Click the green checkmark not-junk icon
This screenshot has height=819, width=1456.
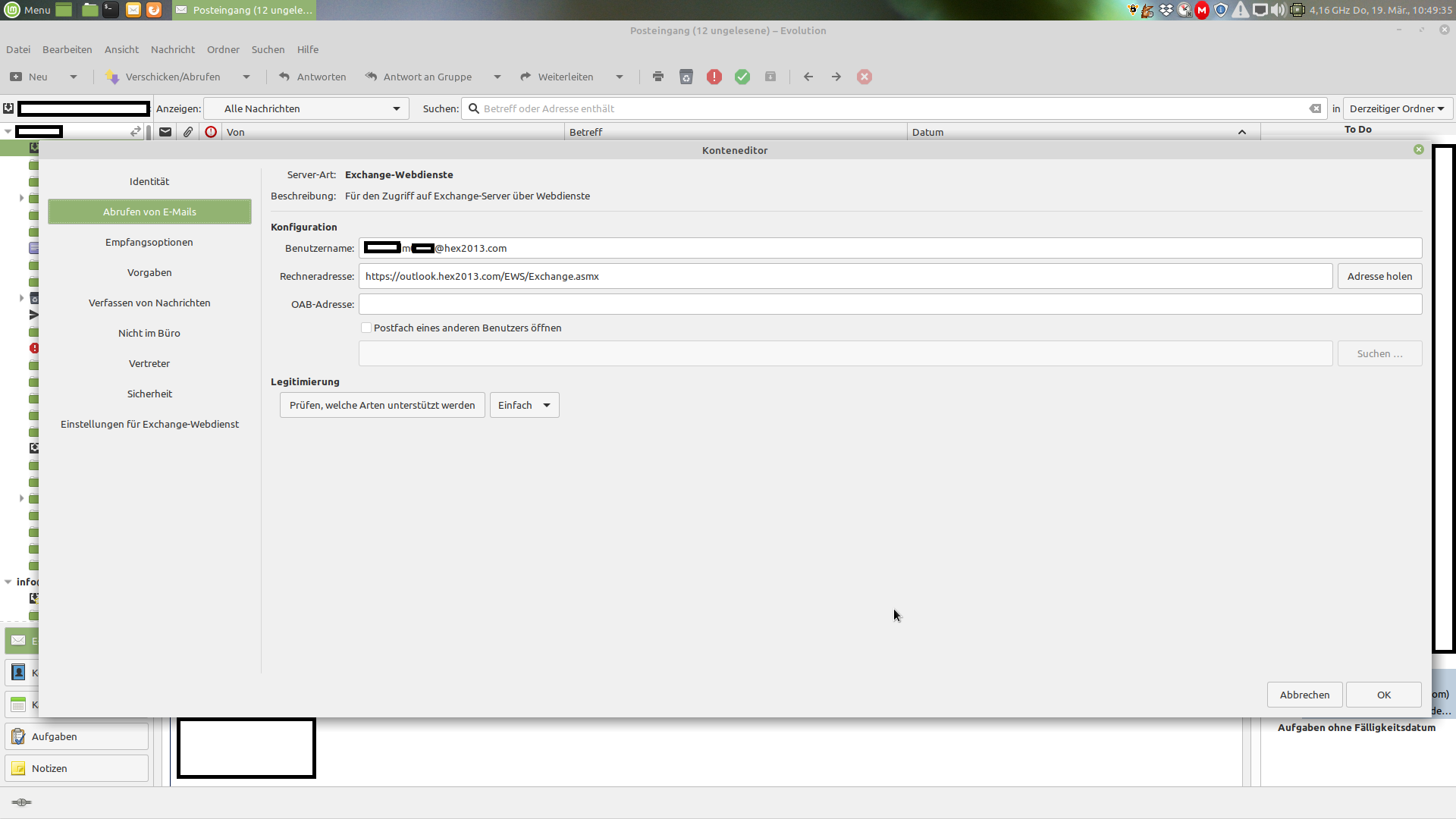(742, 77)
